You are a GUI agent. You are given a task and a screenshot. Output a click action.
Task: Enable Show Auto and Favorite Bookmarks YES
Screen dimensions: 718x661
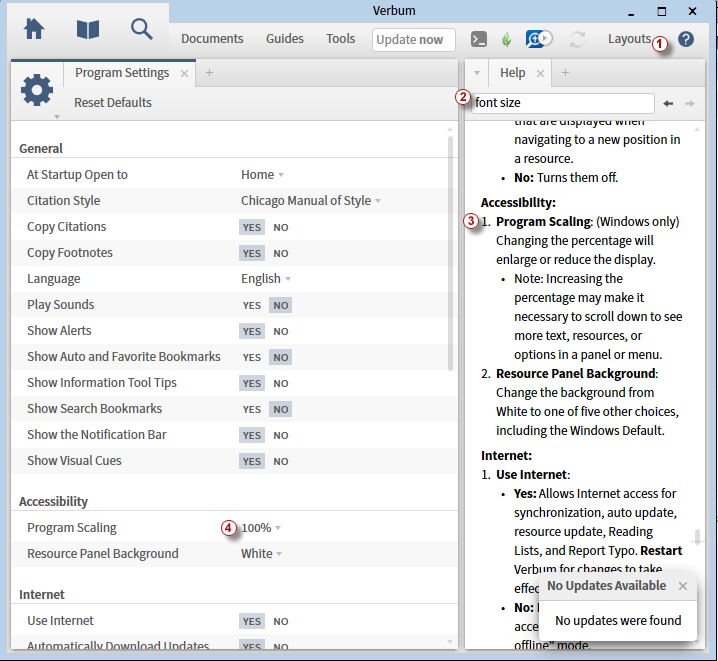[251, 358]
